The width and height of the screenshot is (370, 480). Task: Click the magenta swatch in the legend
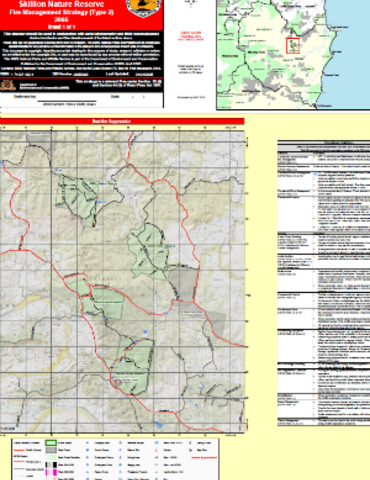51,472
